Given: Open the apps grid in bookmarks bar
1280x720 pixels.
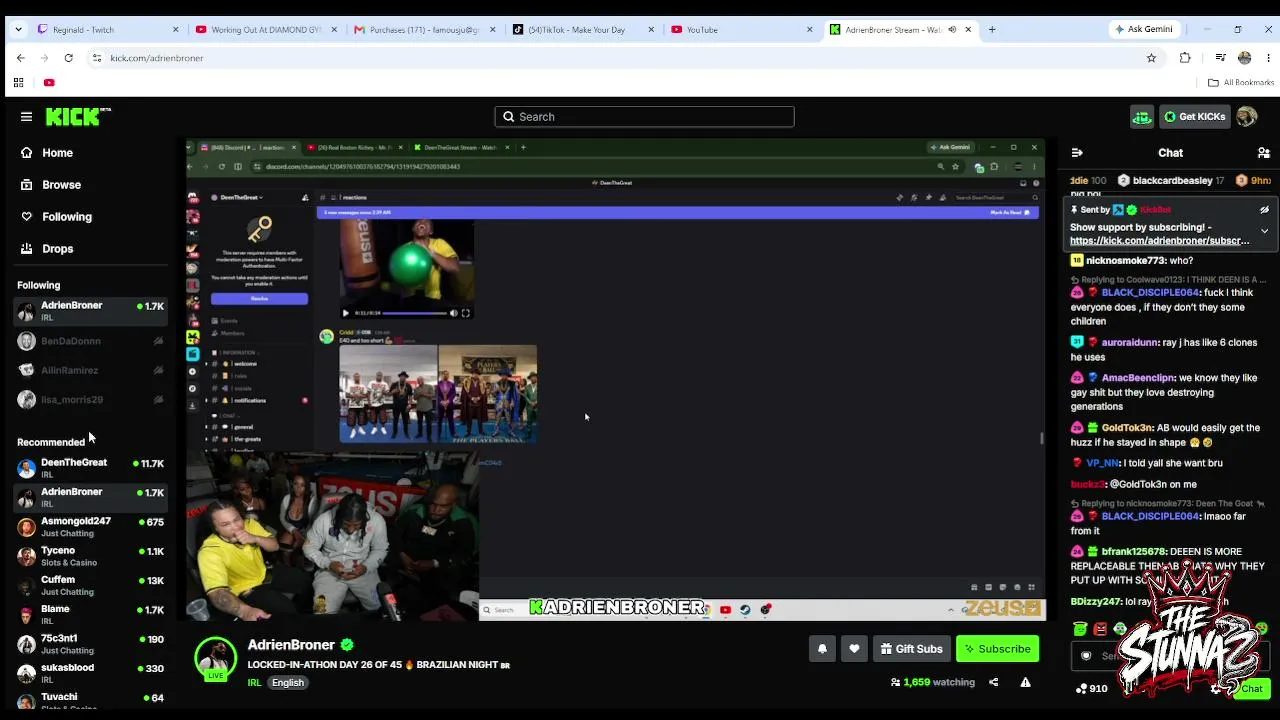Looking at the screenshot, I should [18, 83].
